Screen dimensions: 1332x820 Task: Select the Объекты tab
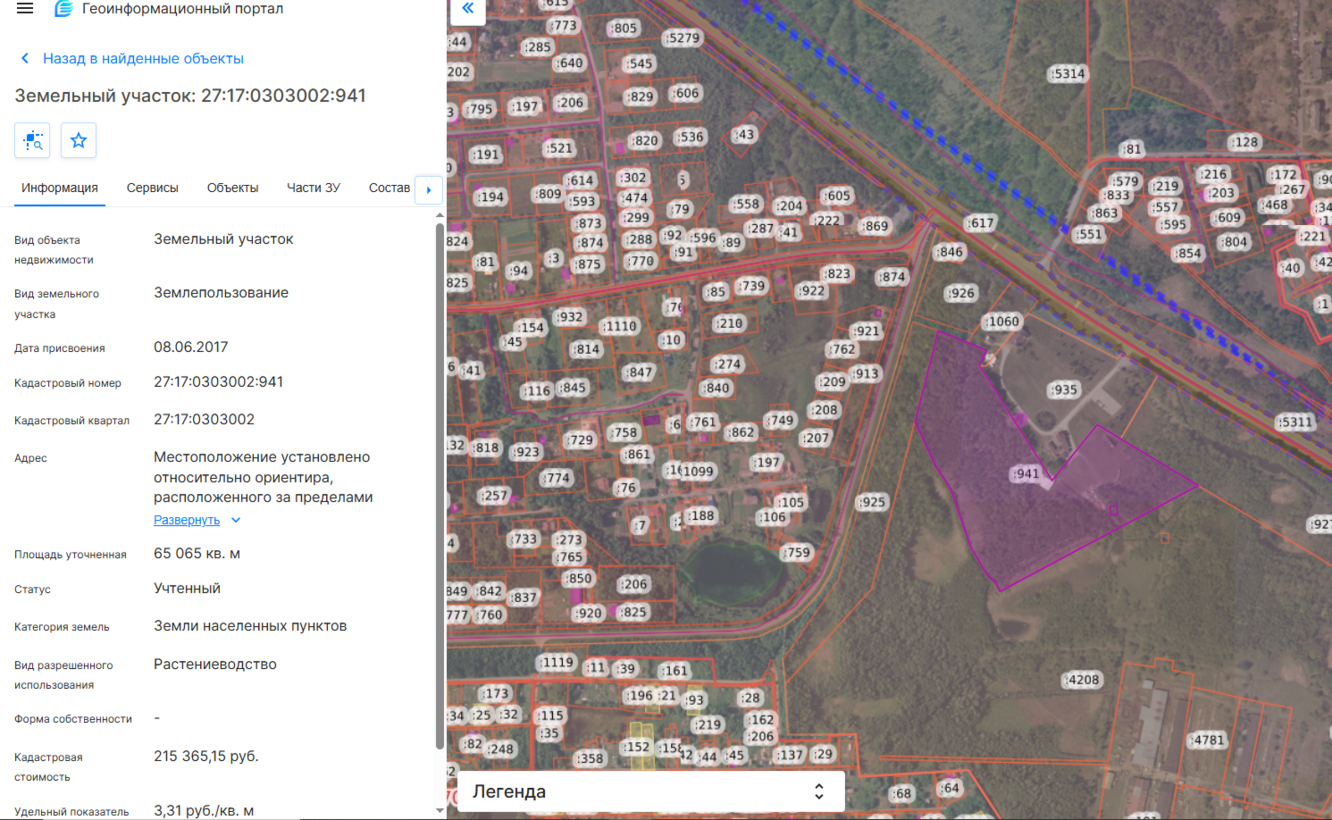pyautogui.click(x=232, y=188)
